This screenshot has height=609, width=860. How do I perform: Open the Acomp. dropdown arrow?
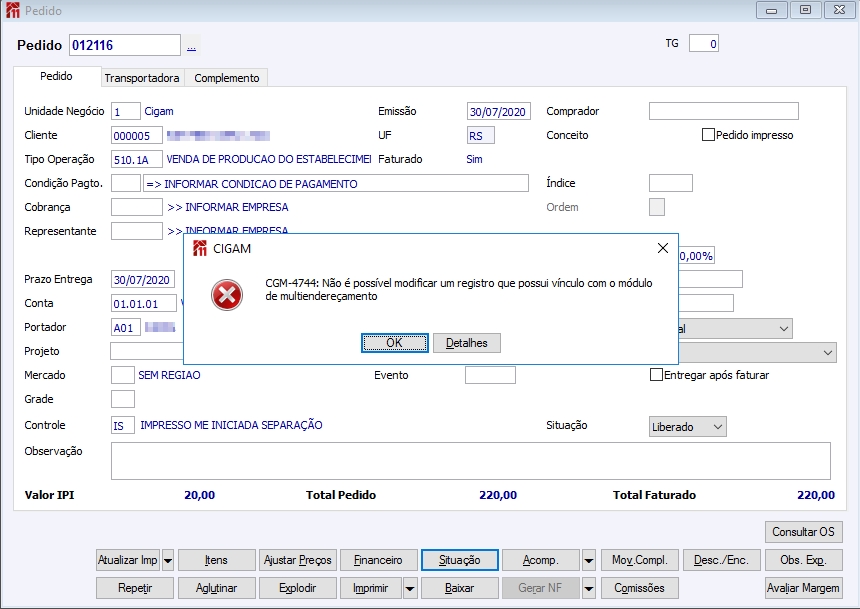point(589,560)
